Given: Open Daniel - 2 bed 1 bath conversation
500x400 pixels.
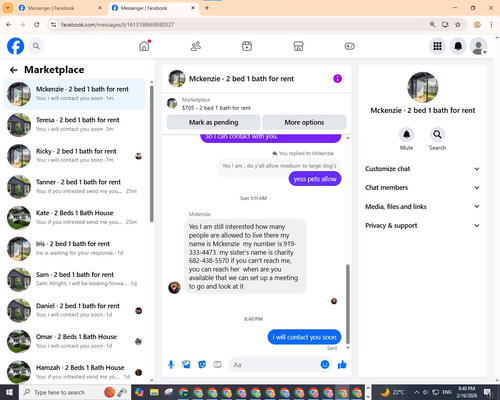Looking at the screenshot, I should coord(74,310).
